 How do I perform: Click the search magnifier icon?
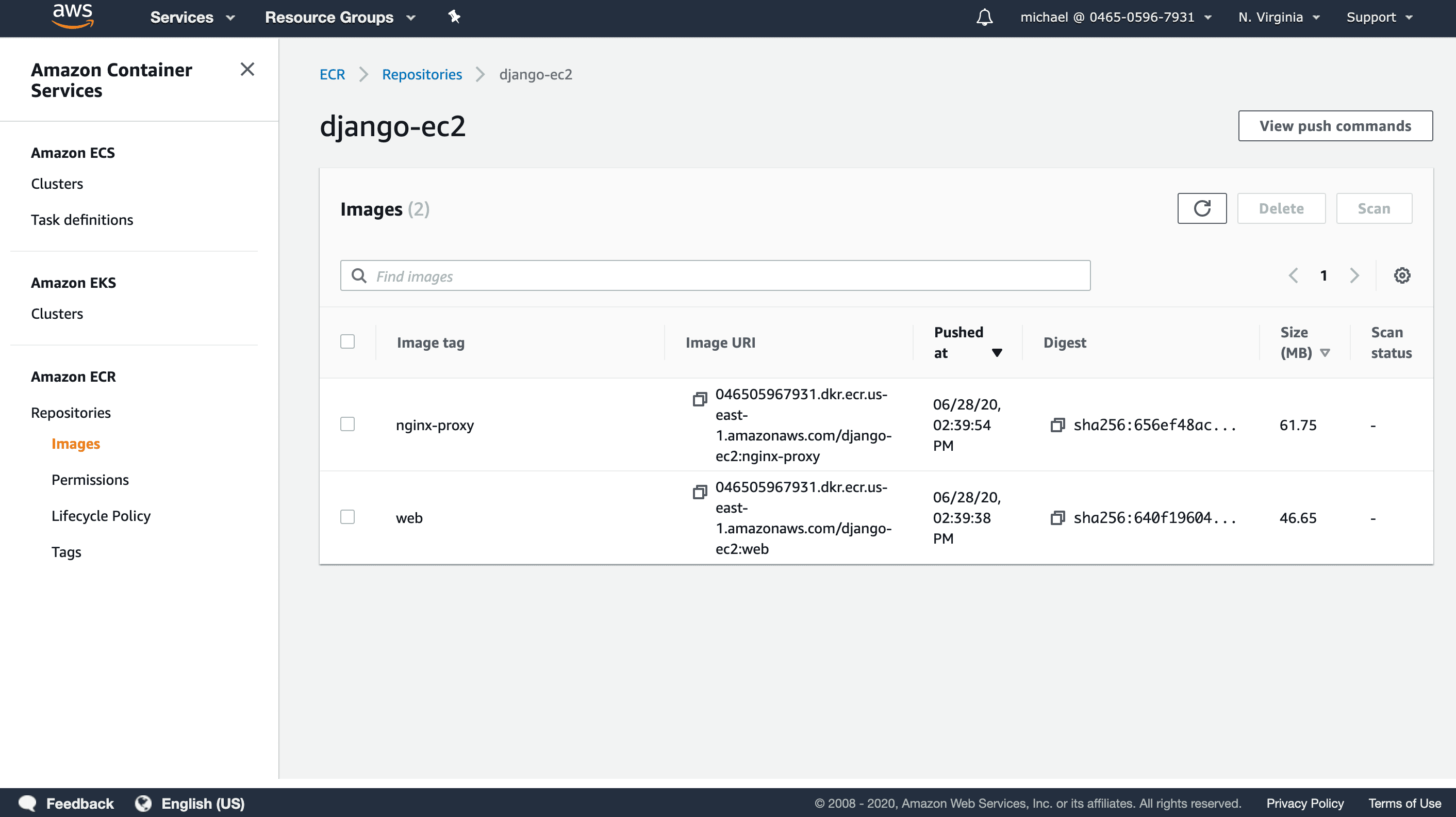tap(359, 276)
